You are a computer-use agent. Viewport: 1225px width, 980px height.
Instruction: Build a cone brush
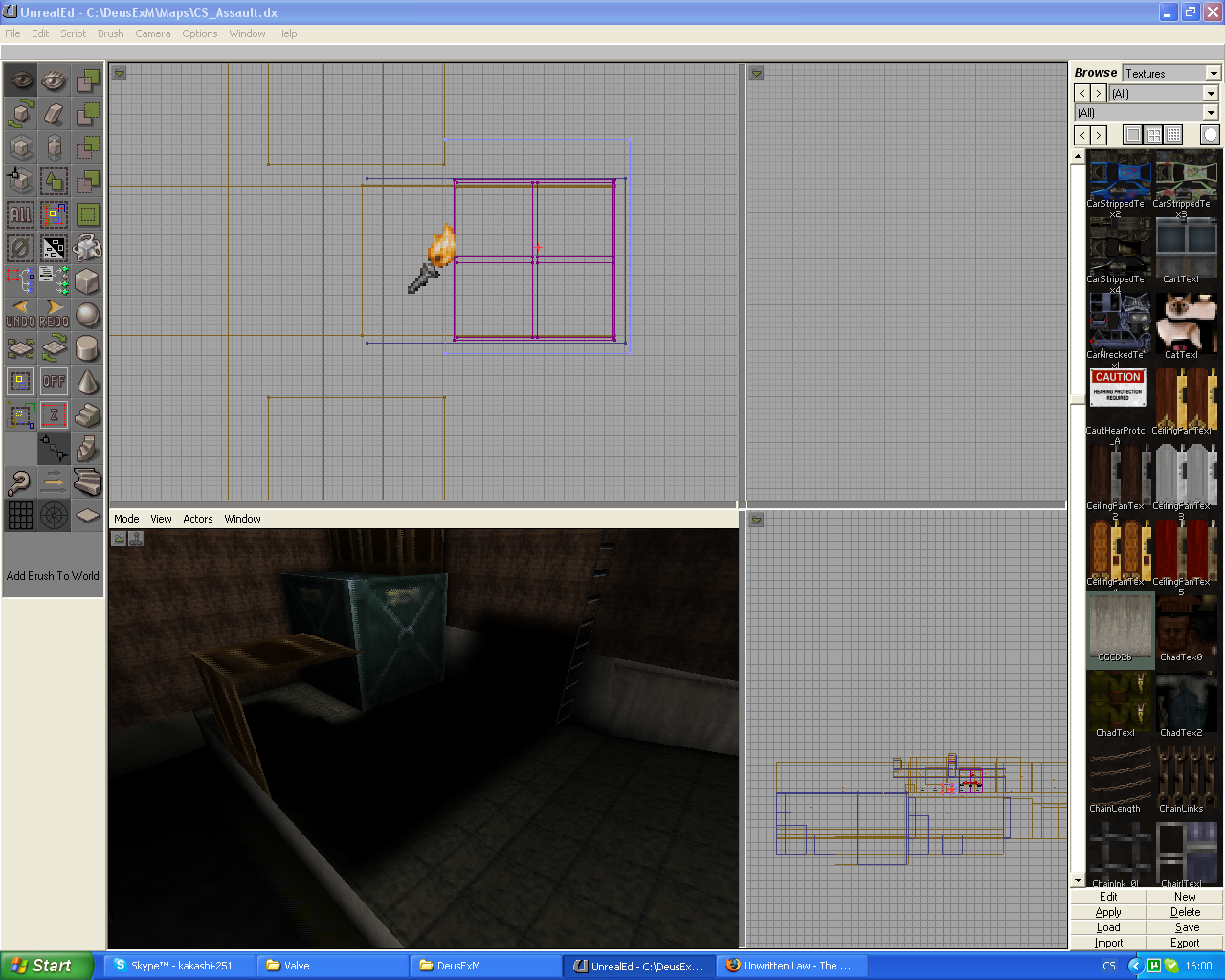(x=88, y=382)
